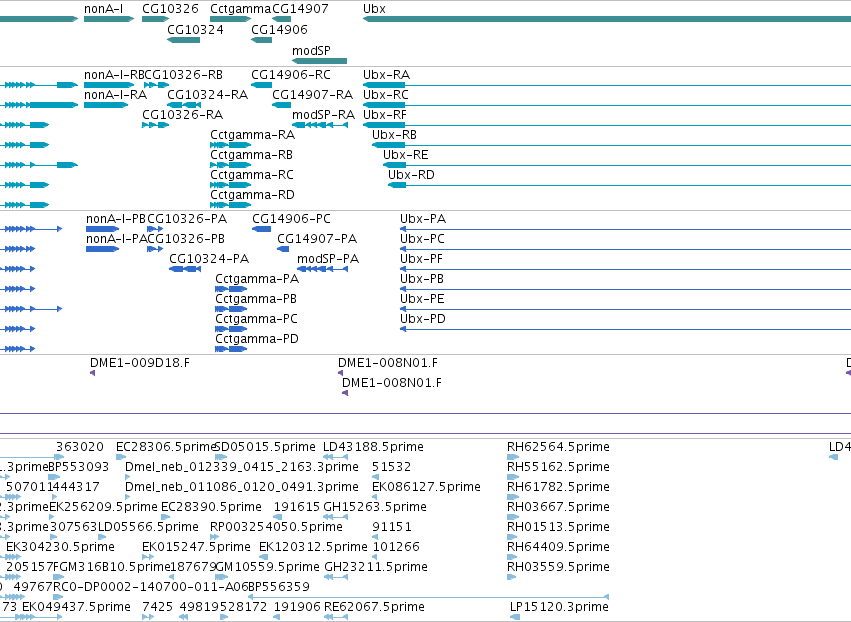Select Cctgamma-RC transcript label
The width and height of the screenshot is (851, 622).
click(252, 175)
